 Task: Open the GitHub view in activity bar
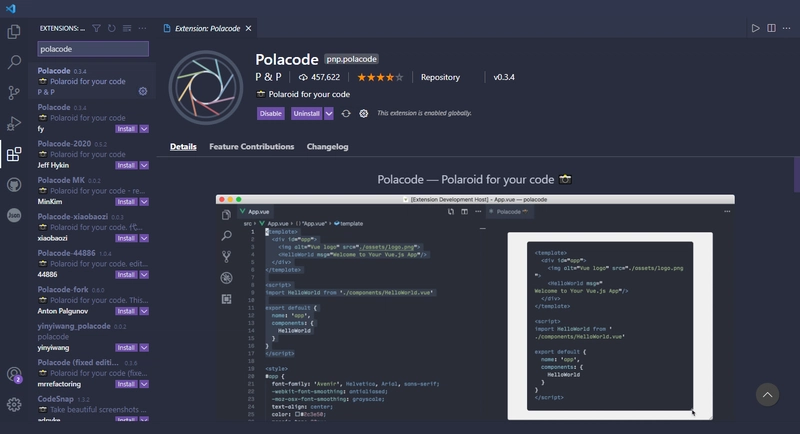click(14, 185)
